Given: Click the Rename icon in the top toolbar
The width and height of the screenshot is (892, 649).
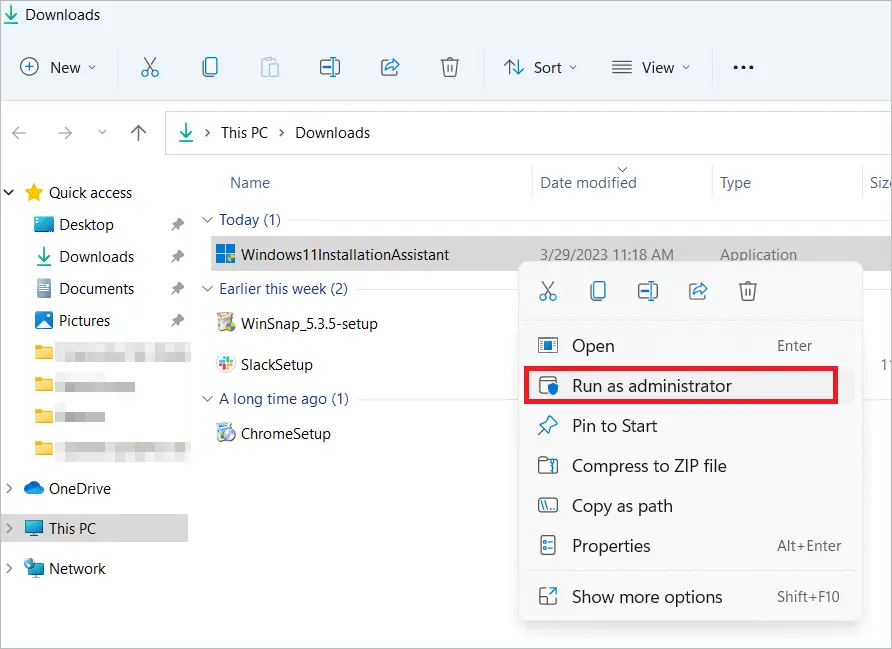Looking at the screenshot, I should coord(330,67).
